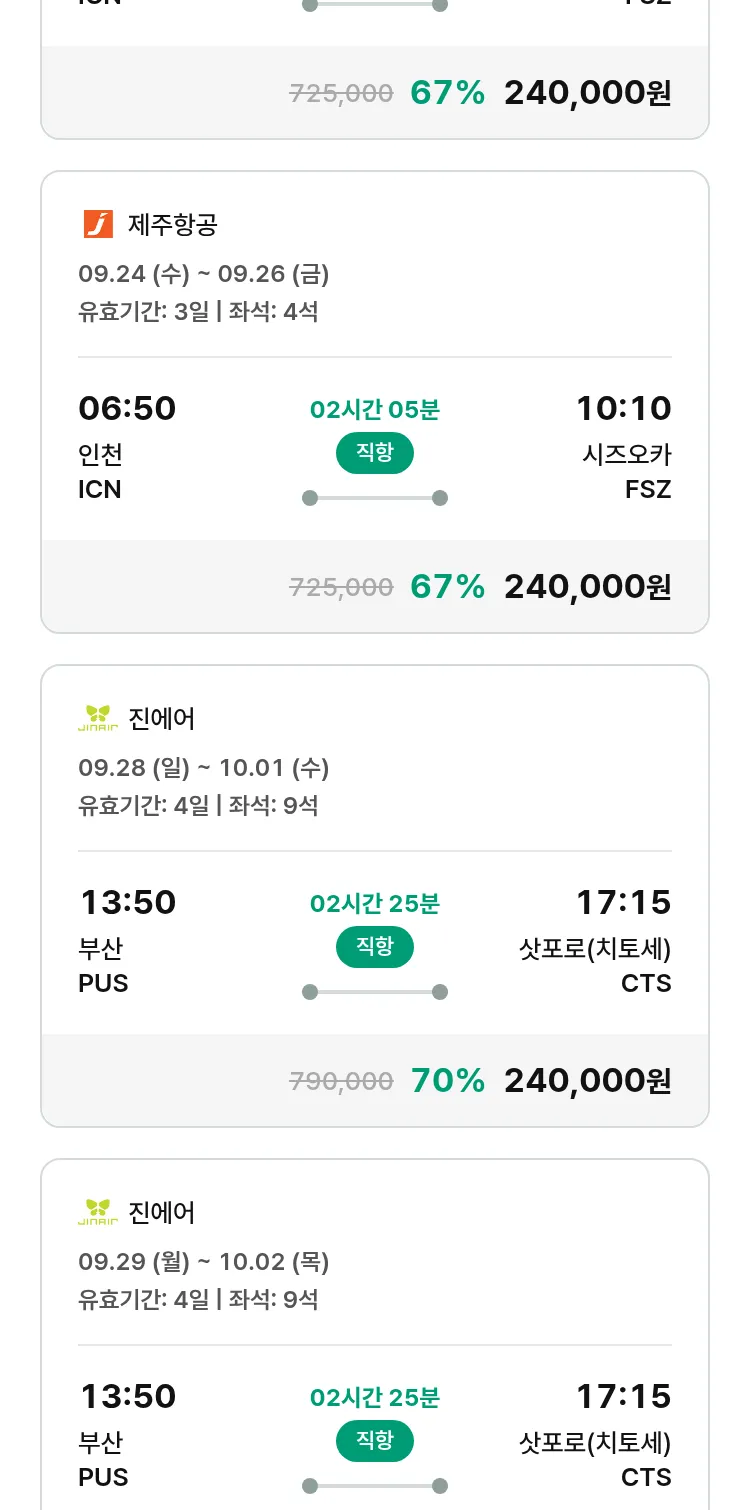750x1510 pixels.
Task: Open 진에어 name on the 09.28 card
Action: (162, 719)
